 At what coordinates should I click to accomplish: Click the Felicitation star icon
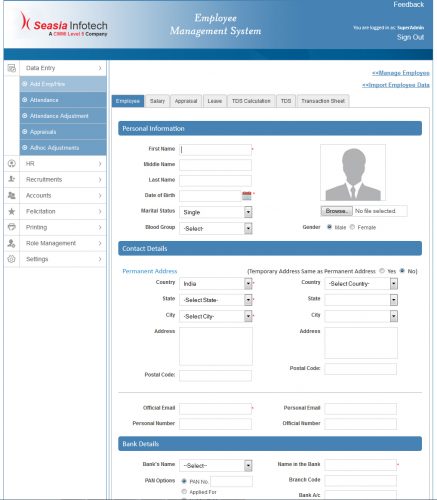click(12, 211)
